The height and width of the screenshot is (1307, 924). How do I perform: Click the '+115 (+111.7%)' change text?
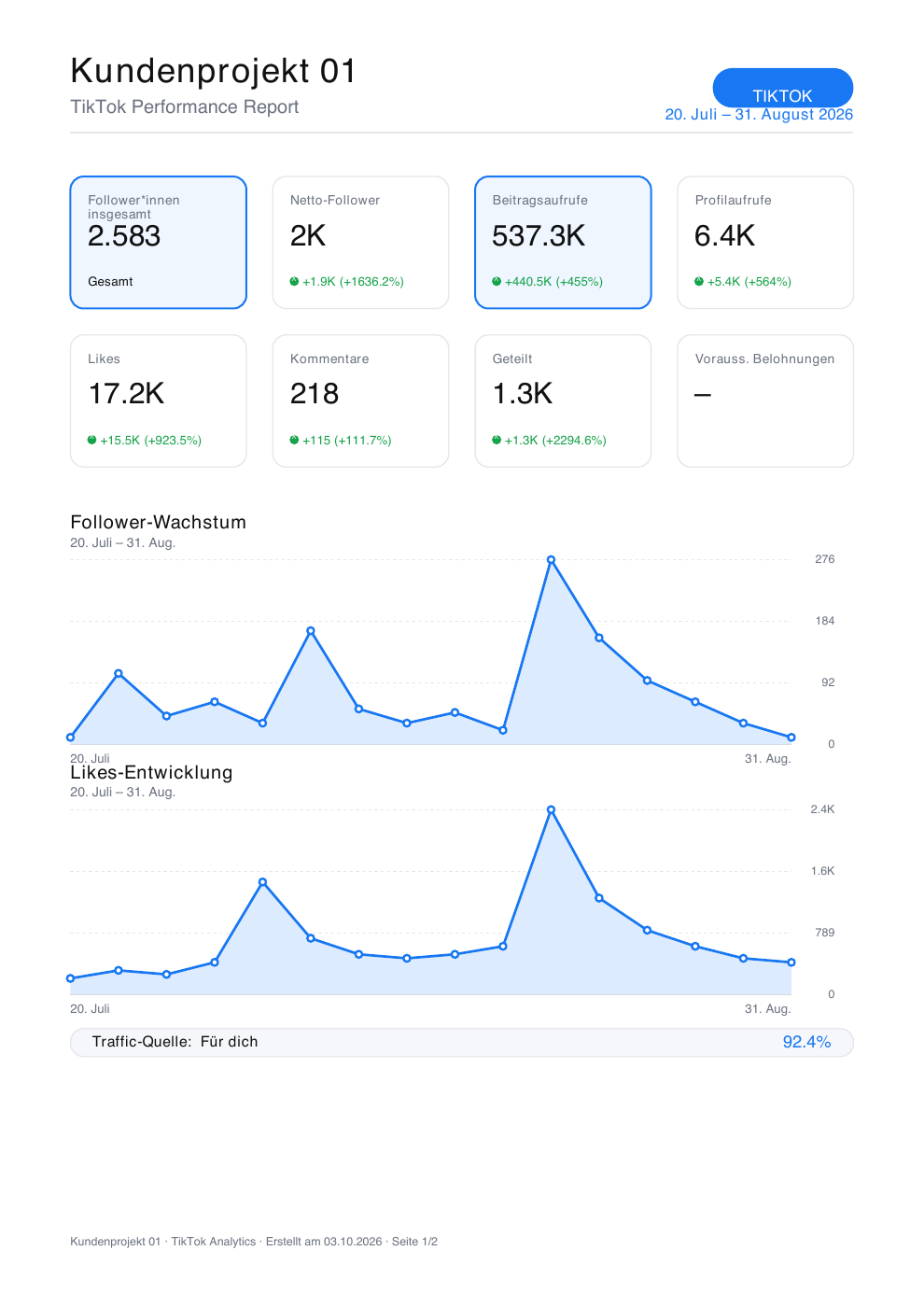tap(347, 441)
